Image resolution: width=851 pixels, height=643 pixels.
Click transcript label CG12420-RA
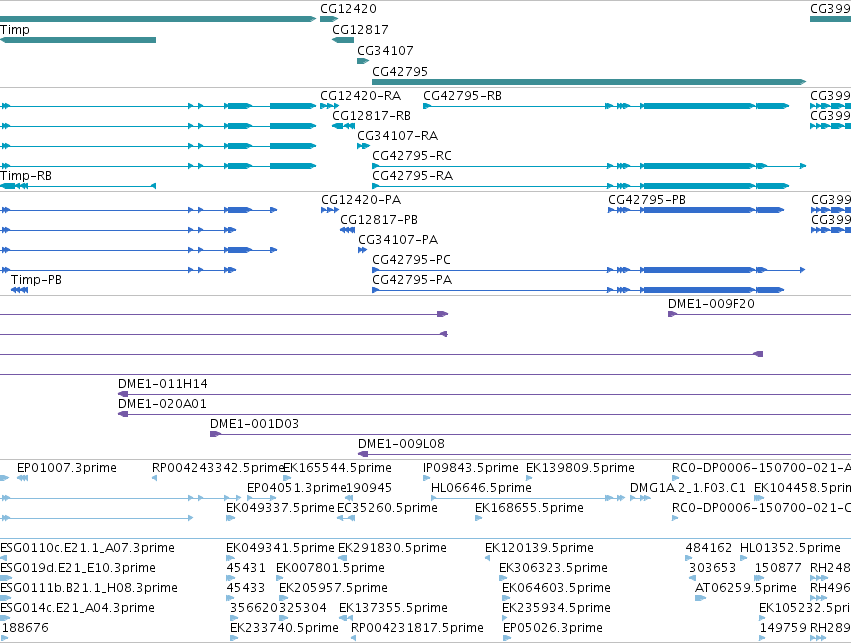coord(360,96)
